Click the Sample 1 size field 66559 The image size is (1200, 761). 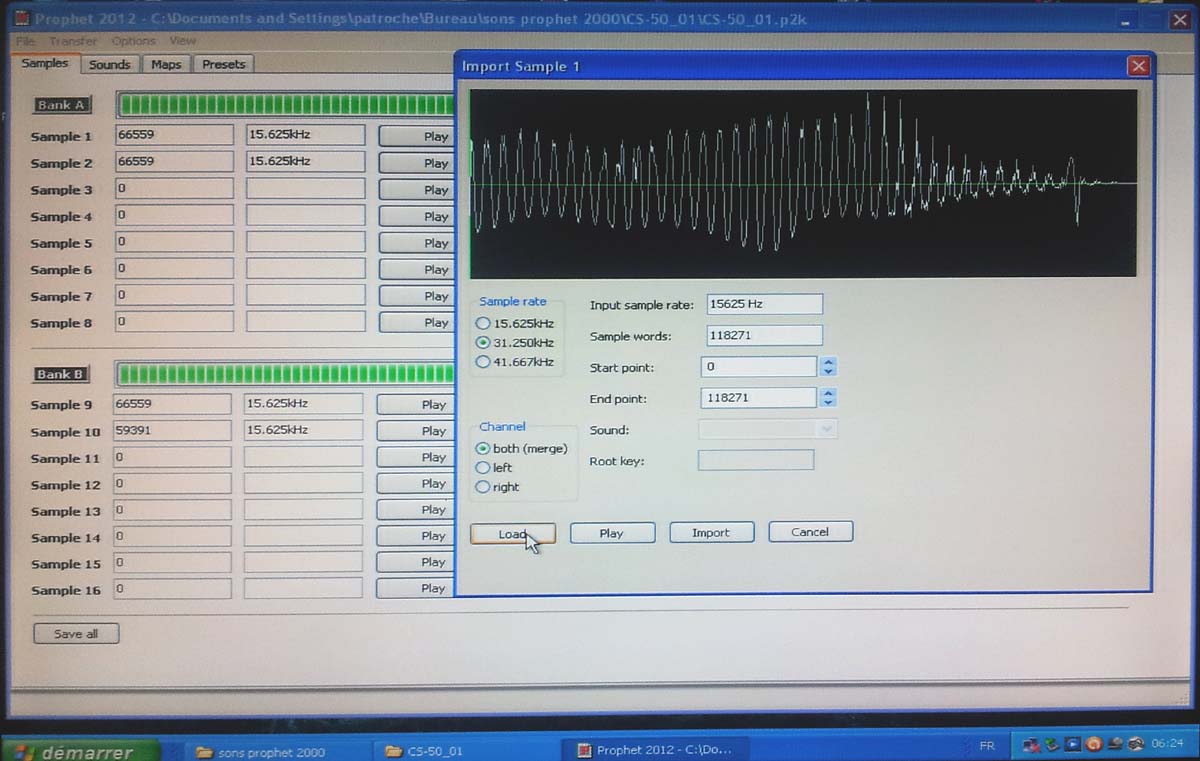point(175,134)
